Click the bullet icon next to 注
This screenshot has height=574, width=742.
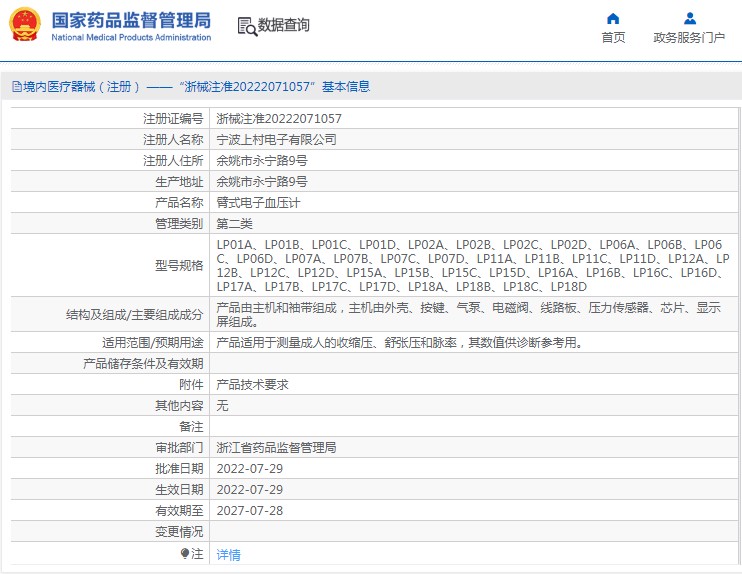click(x=185, y=553)
